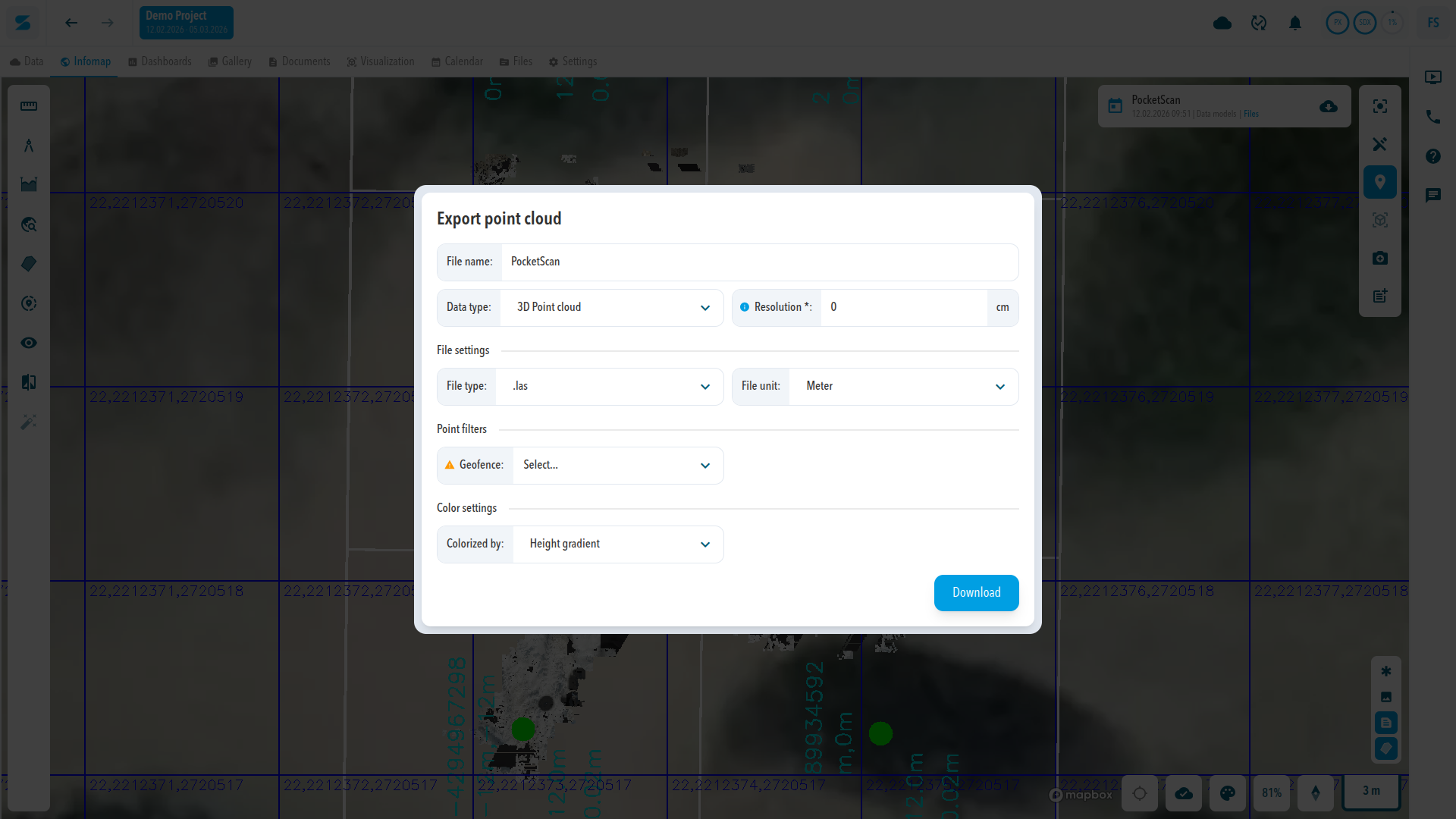Click the focus frame icon in right toolbar
Viewport: 1456px width, 819px height.
click(x=1380, y=106)
